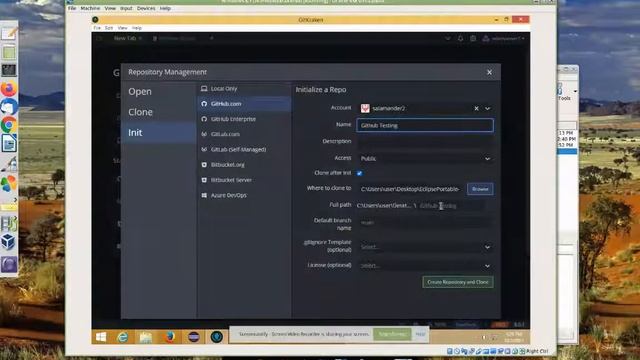Click the gift icon in GitKraken toolbar
The height and width of the screenshot is (360, 640).
(473, 38)
